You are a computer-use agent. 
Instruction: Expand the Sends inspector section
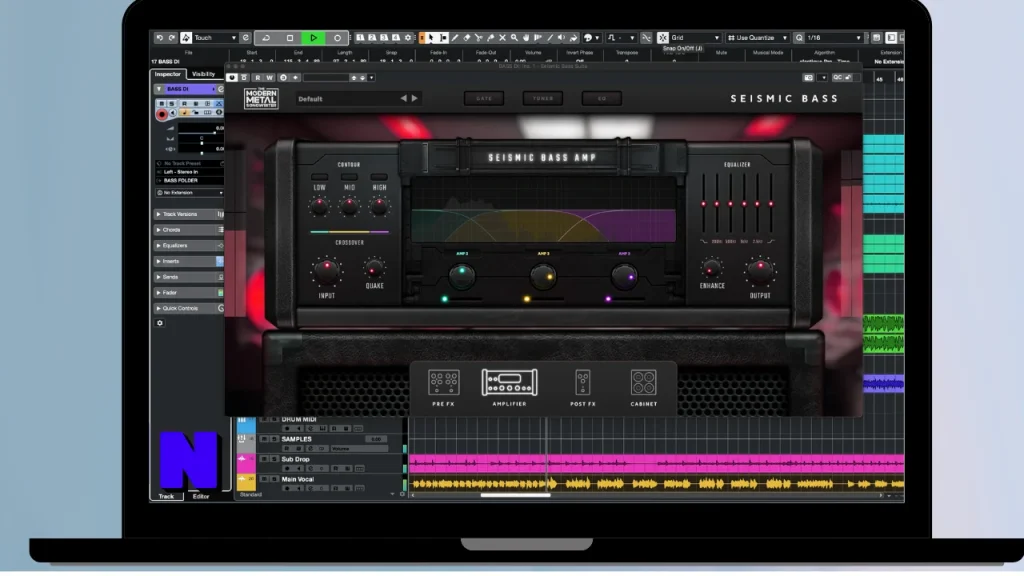(189, 277)
